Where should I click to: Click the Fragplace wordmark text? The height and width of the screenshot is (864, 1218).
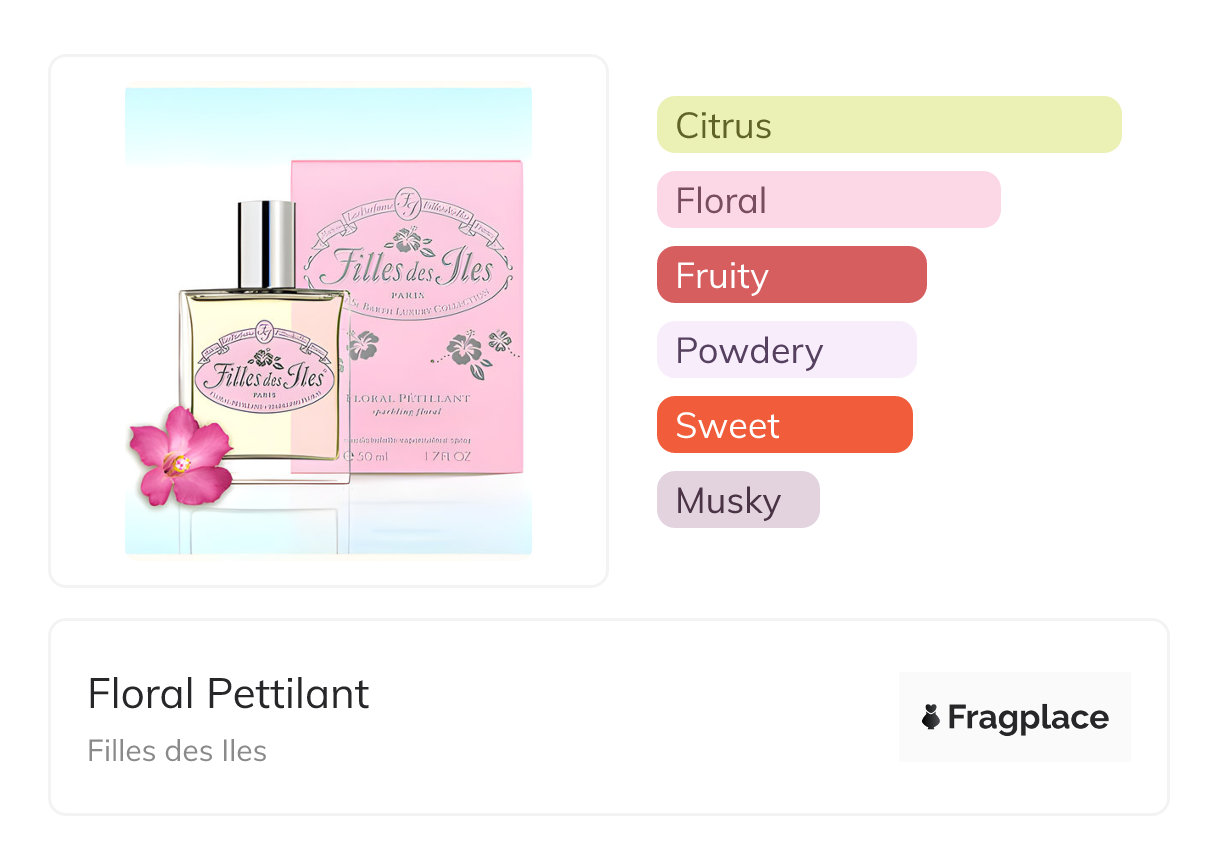(1028, 717)
